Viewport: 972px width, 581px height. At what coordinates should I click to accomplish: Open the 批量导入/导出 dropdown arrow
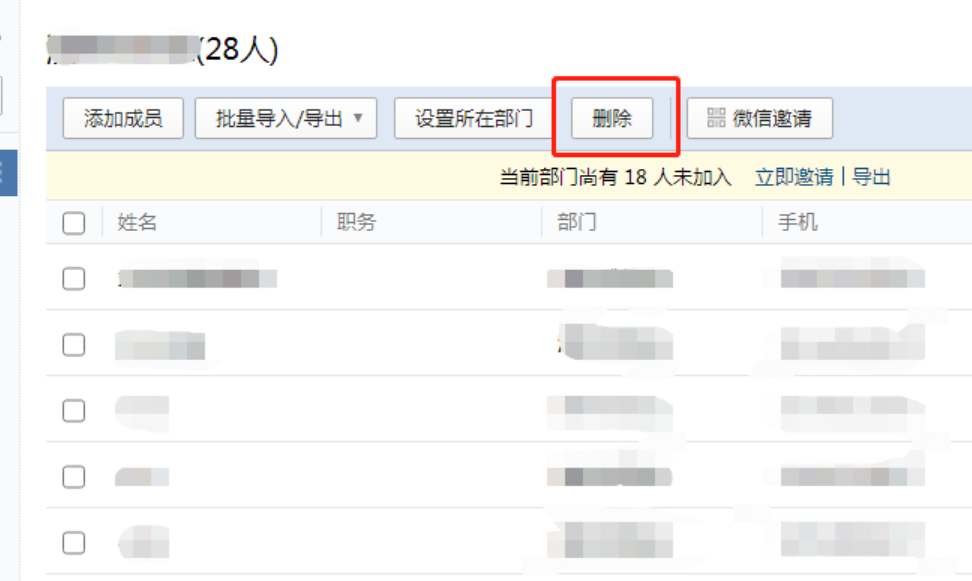pos(358,117)
